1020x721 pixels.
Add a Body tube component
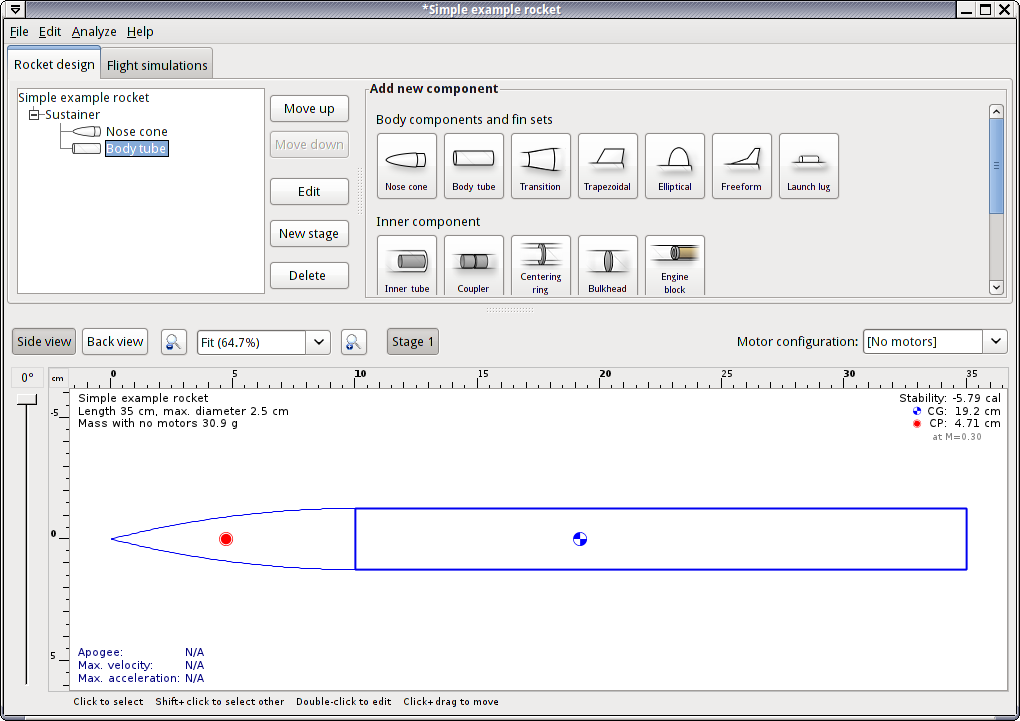pyautogui.click(x=473, y=166)
